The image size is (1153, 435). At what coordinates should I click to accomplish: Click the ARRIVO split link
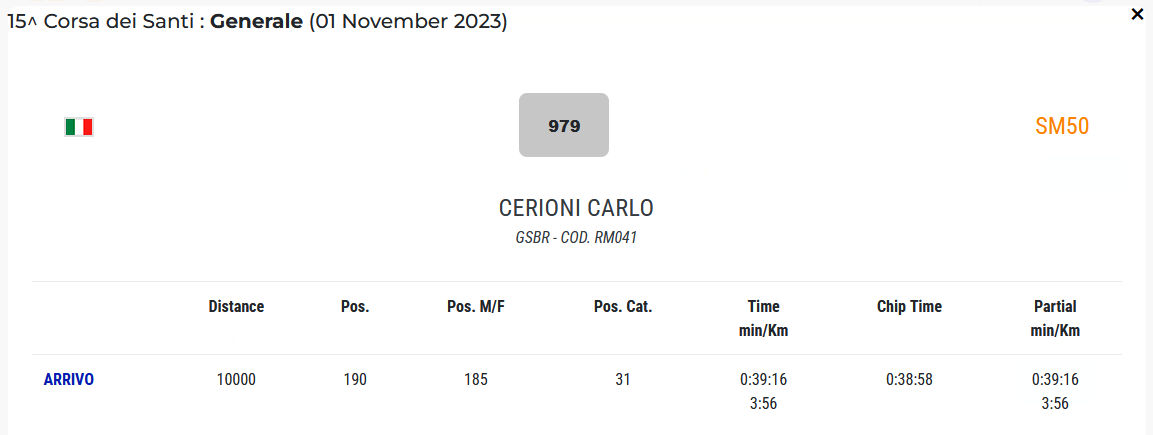(x=69, y=379)
